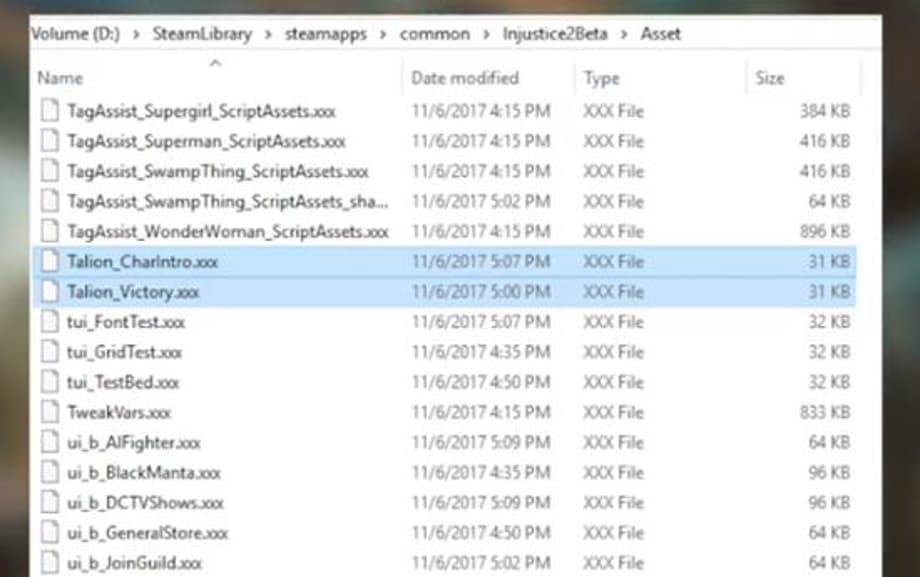Viewport: 920px width, 577px height.
Task: Select the ui_b_DCTVShows.xxx file name
Action: coord(146,502)
